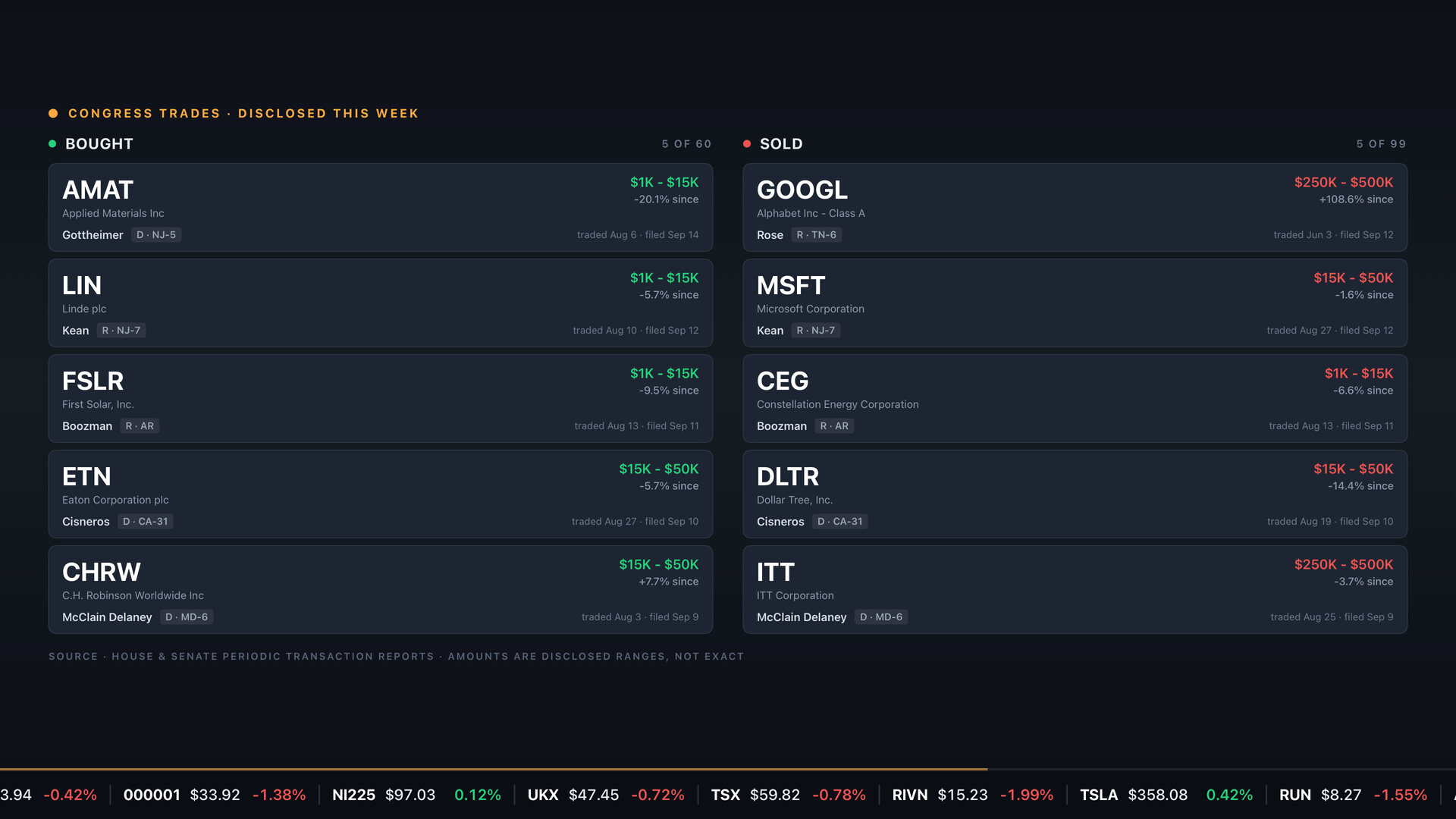The height and width of the screenshot is (819, 1456).
Task: Click Boozman name on CEG card
Action: point(782,426)
